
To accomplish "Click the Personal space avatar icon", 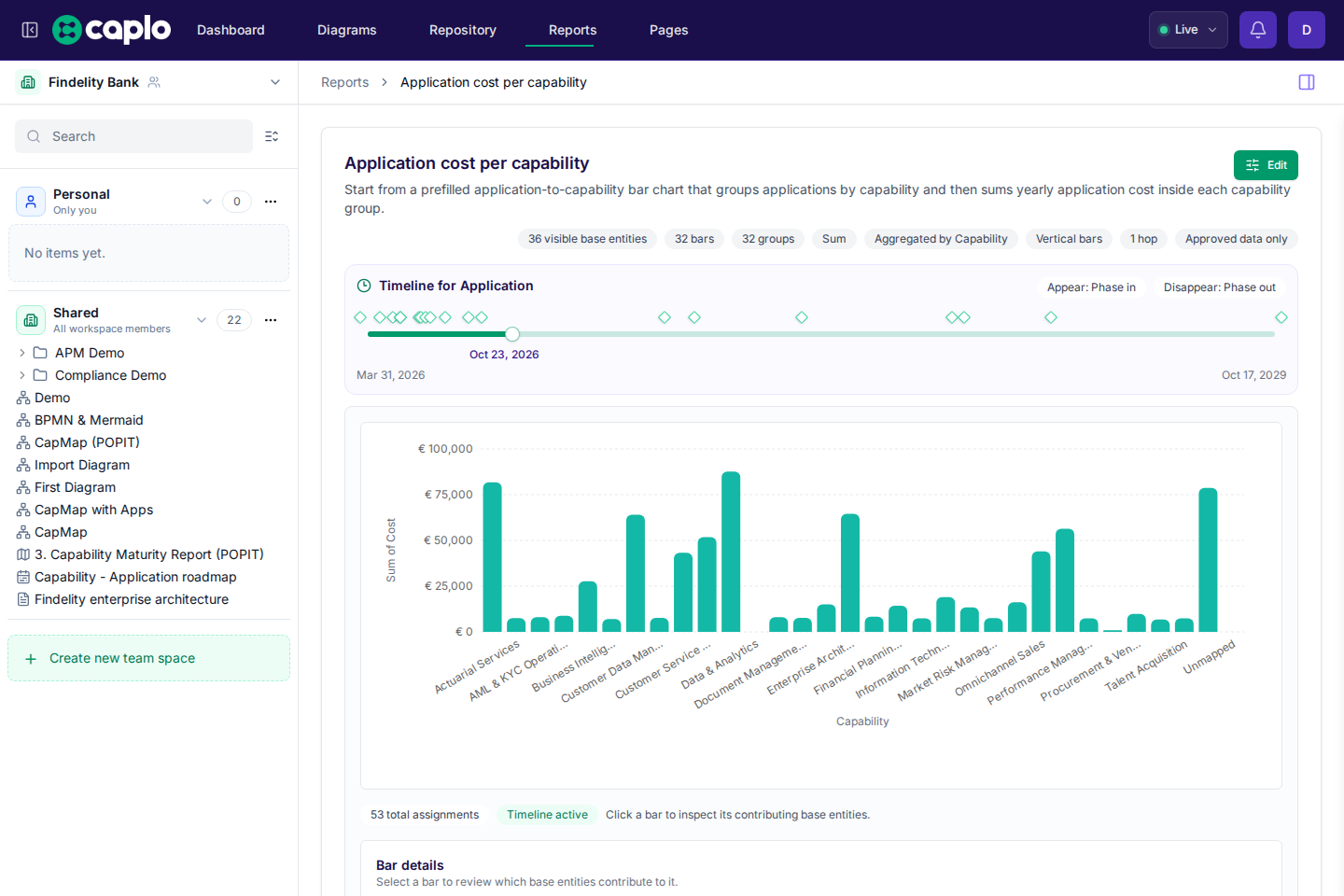I will pos(31,202).
